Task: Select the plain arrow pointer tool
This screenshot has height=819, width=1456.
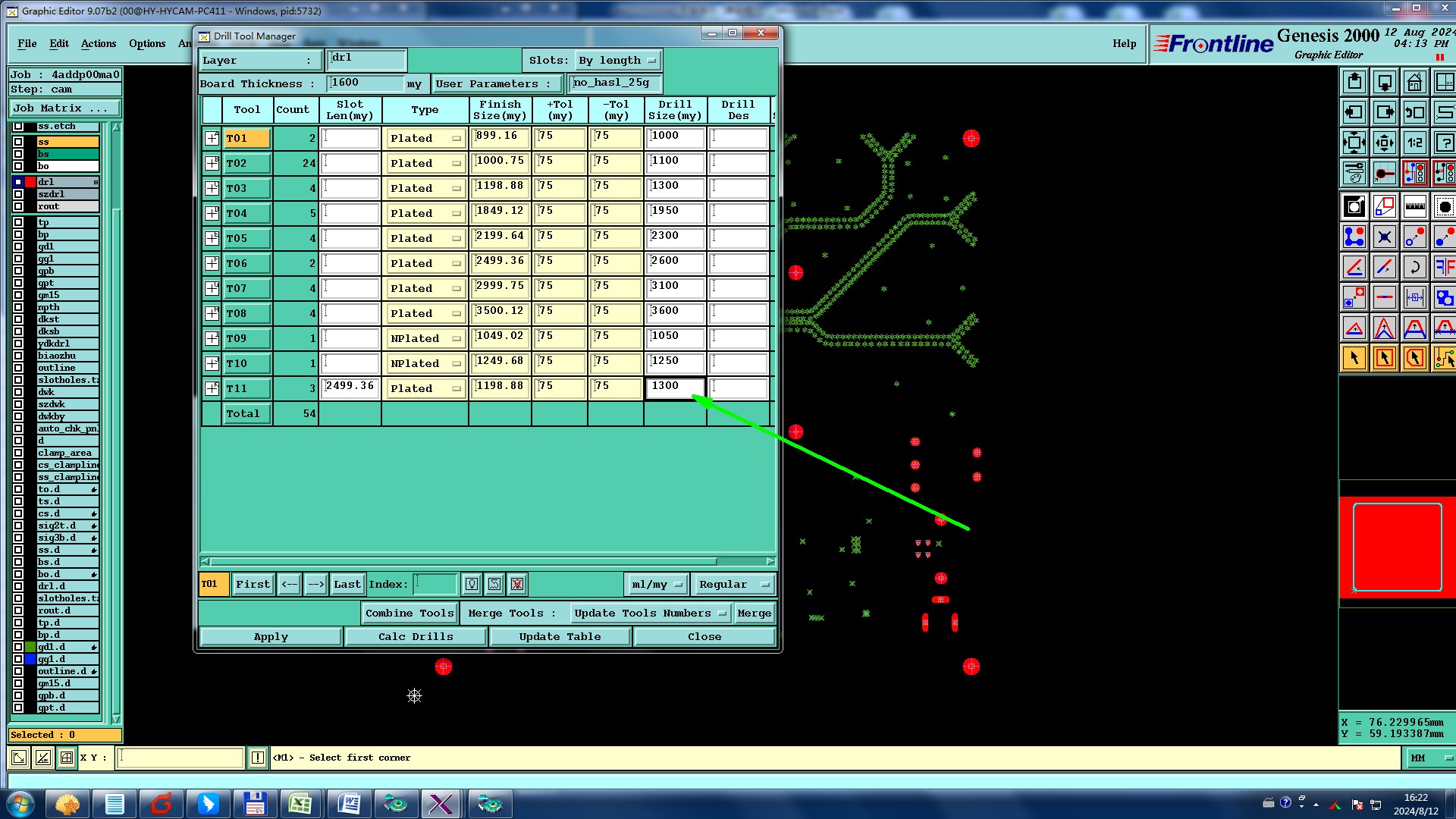Action: 1354,358
